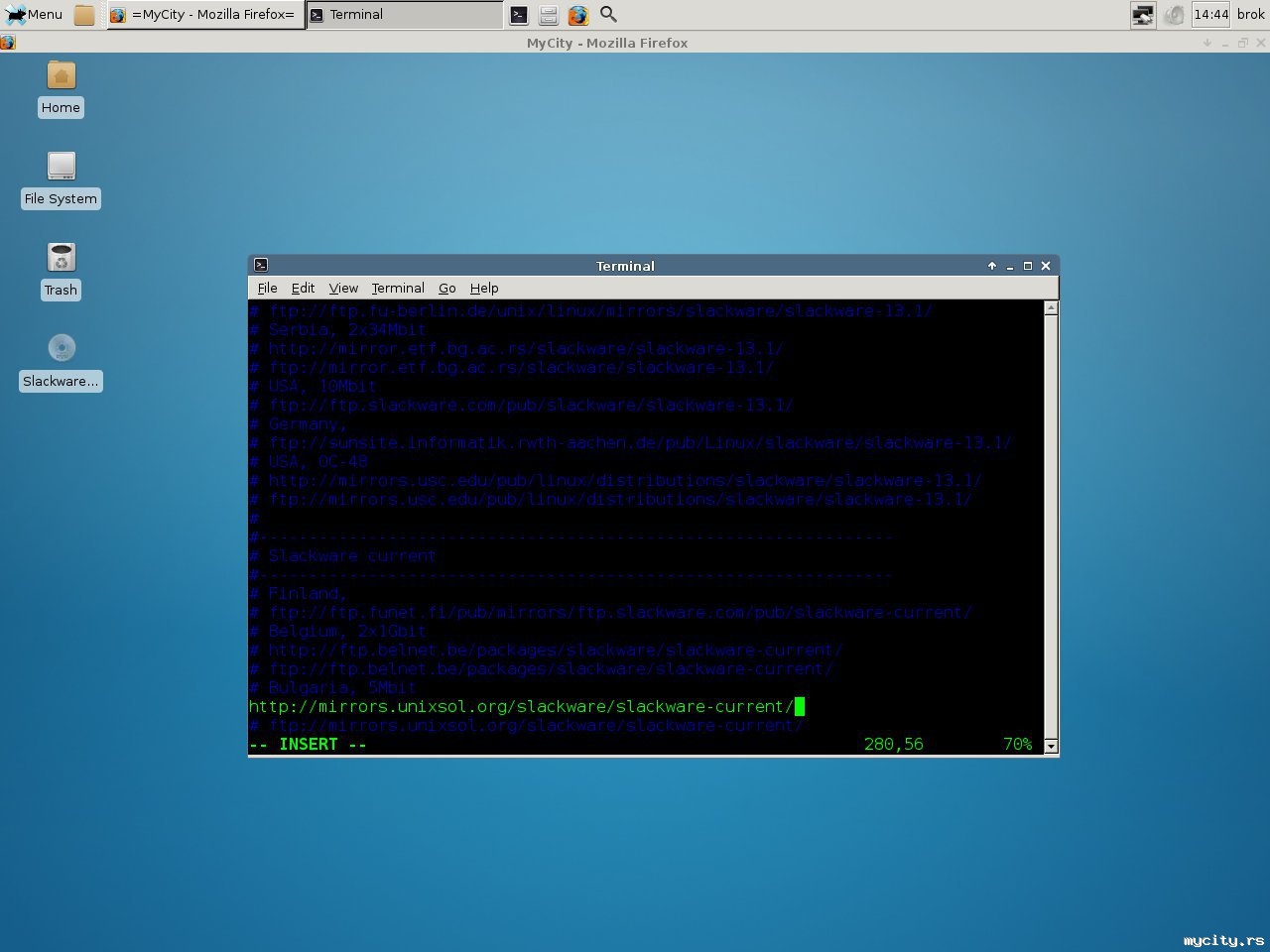Image resolution: width=1270 pixels, height=952 pixels.
Task: Launch Firefox from the panel launcher icon
Action: point(578,14)
